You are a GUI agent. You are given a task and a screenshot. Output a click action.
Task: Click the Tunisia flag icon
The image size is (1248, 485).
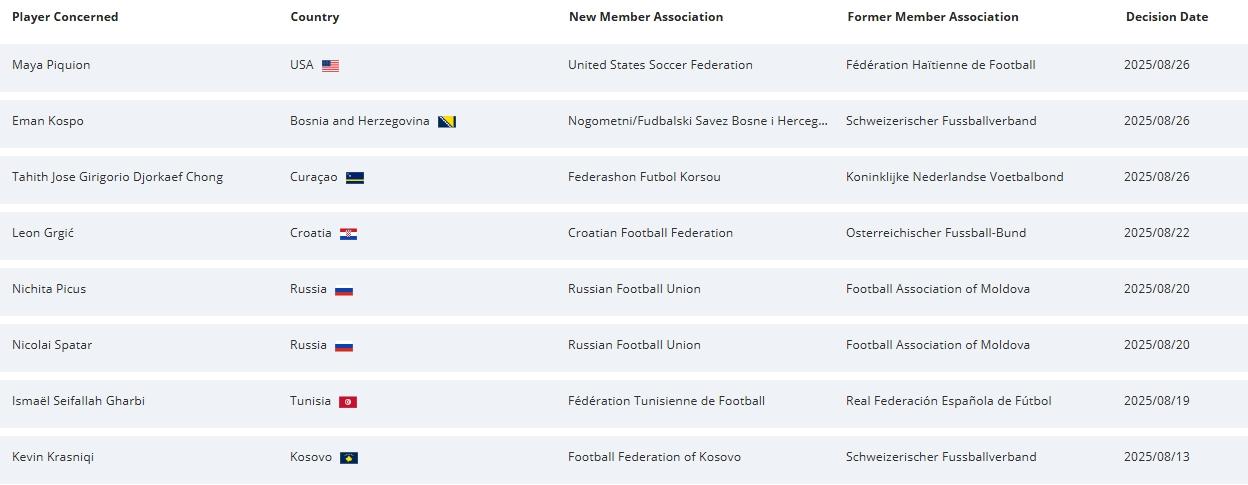click(x=348, y=402)
